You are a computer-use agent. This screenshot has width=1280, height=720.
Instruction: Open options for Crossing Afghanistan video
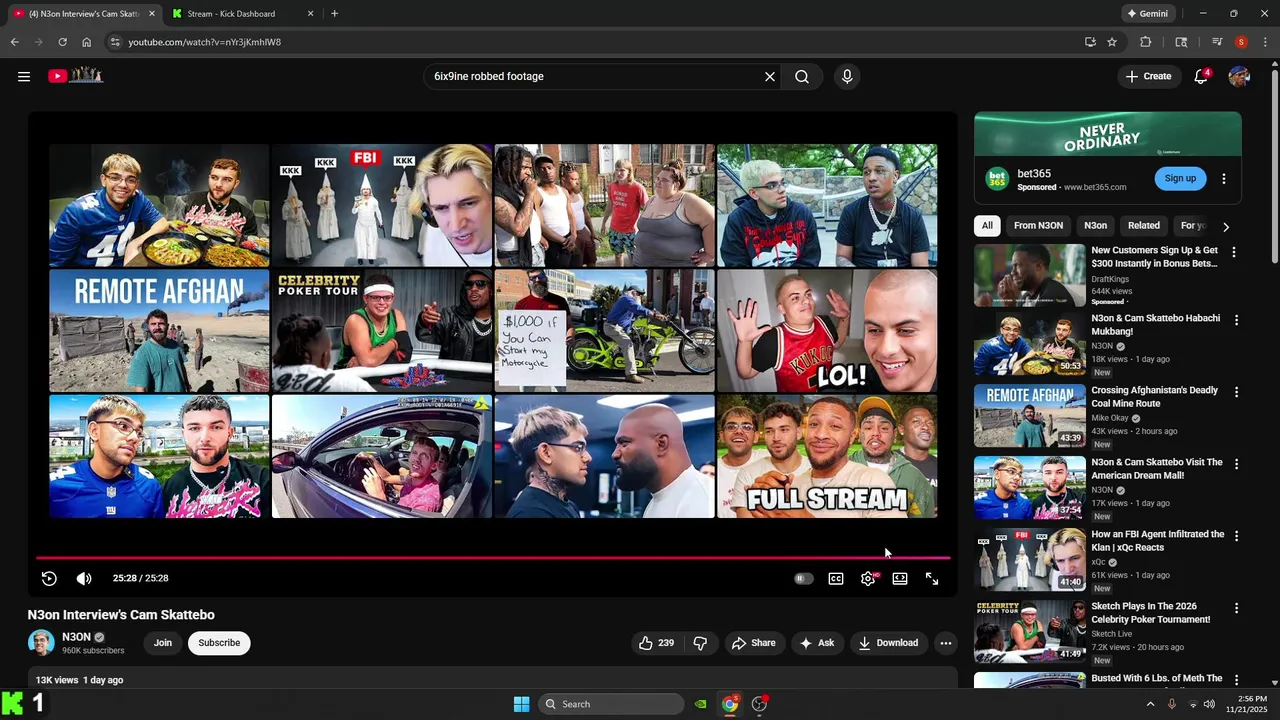click(1236, 392)
